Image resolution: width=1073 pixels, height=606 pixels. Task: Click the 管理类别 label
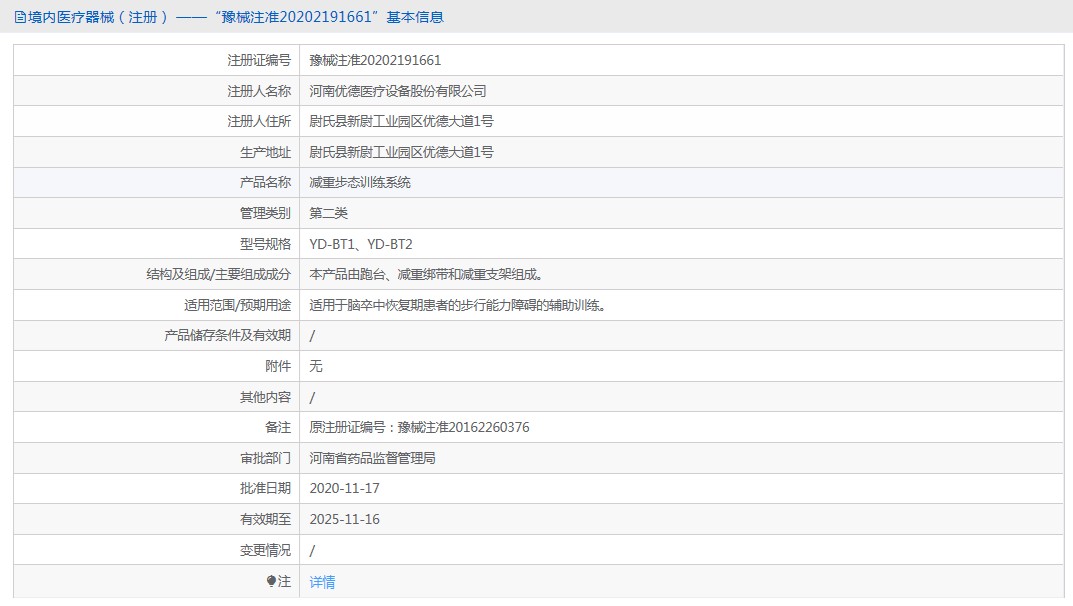tap(265, 213)
